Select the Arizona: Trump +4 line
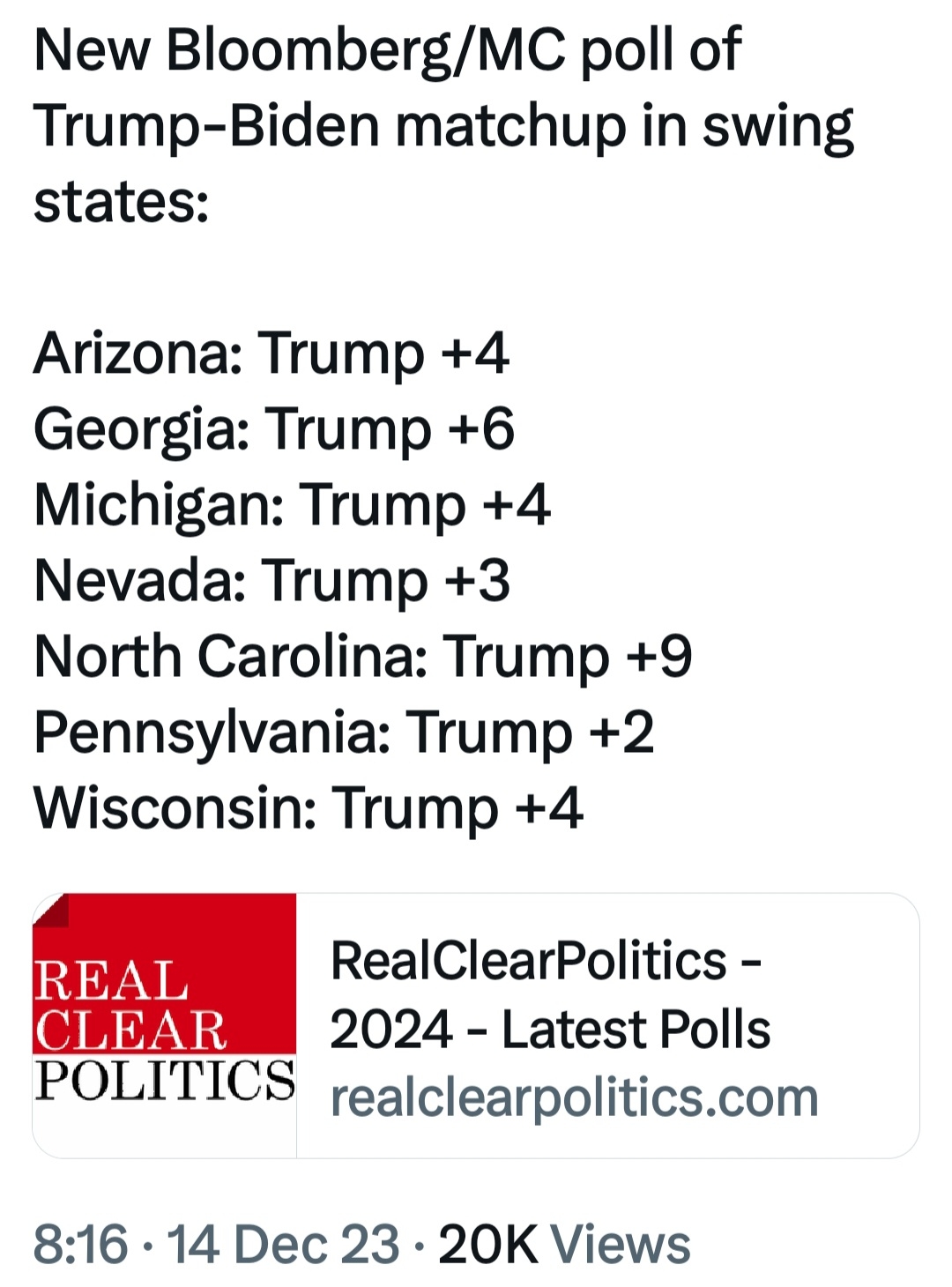Viewport: 952px width, 1287px height. point(271,353)
